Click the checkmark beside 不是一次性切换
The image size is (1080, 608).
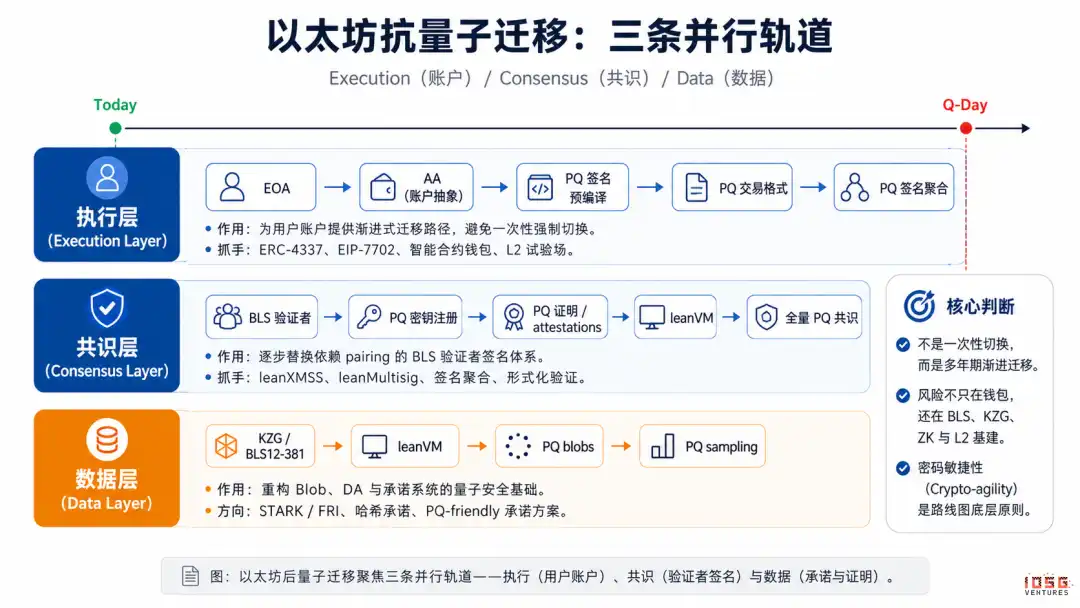903,344
